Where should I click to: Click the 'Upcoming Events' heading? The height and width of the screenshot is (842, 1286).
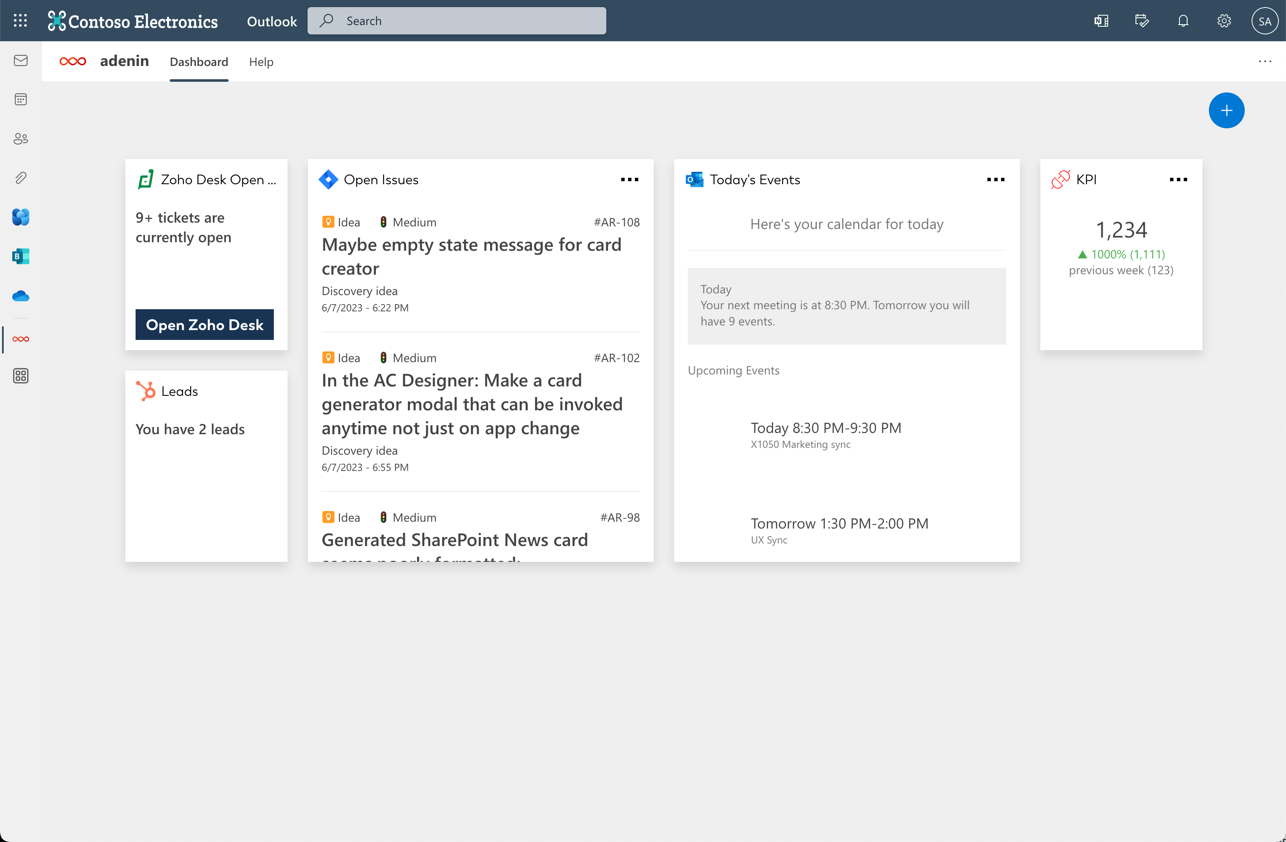pos(734,370)
